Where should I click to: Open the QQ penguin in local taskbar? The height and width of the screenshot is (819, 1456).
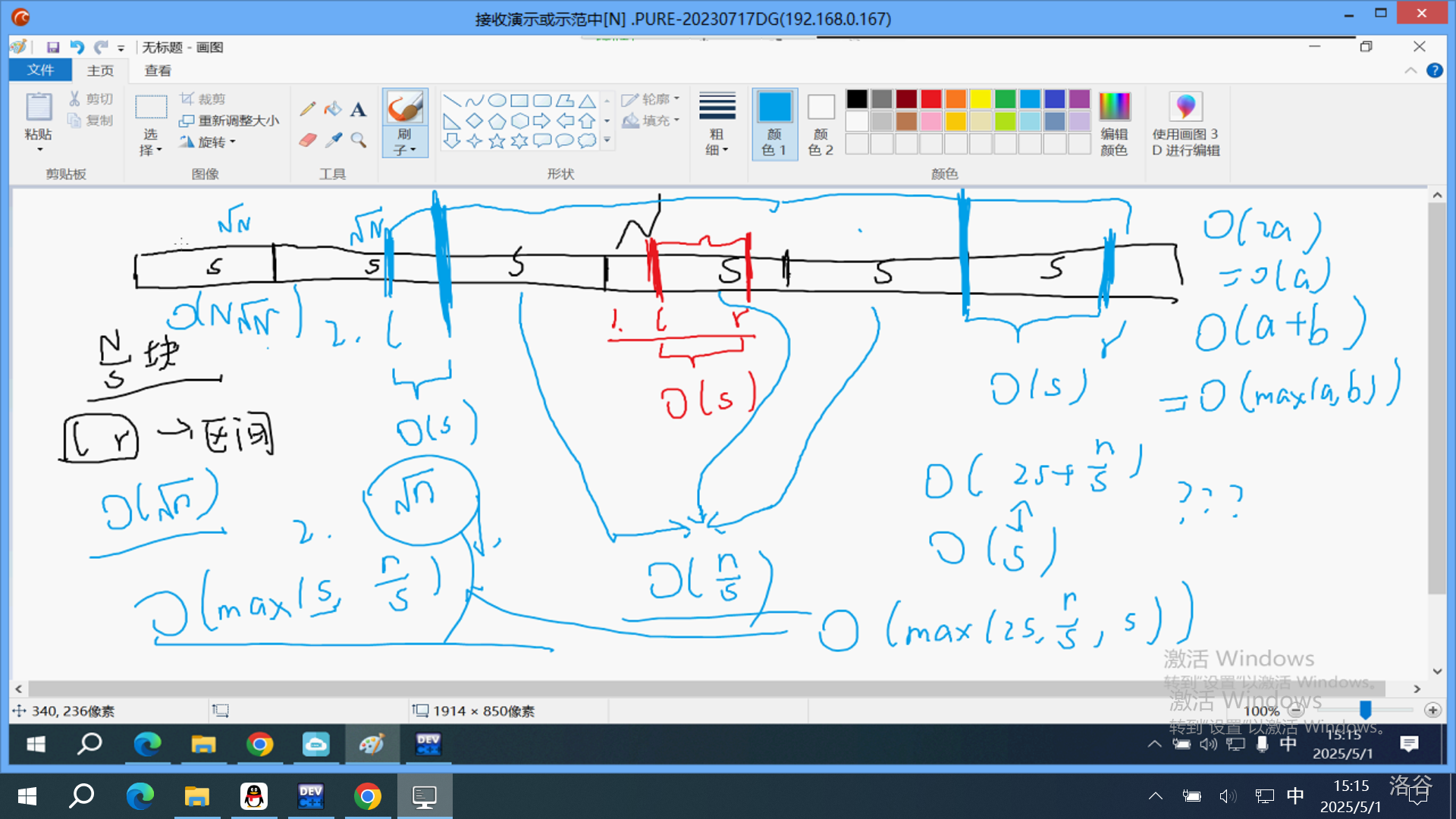[x=253, y=796]
